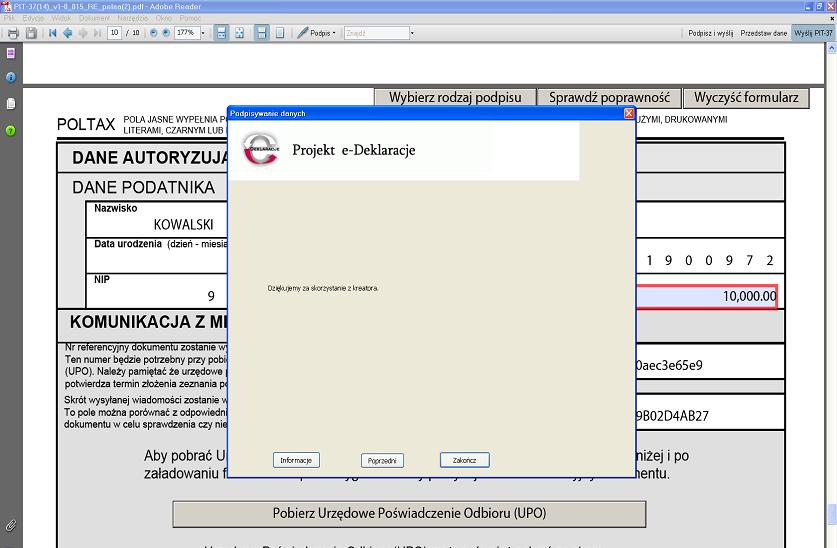The height and width of the screenshot is (548, 837).
Task: Click Pobierz Urzędowe Poświadczenie Odbioru (UPO)
Action: pyautogui.click(x=409, y=513)
